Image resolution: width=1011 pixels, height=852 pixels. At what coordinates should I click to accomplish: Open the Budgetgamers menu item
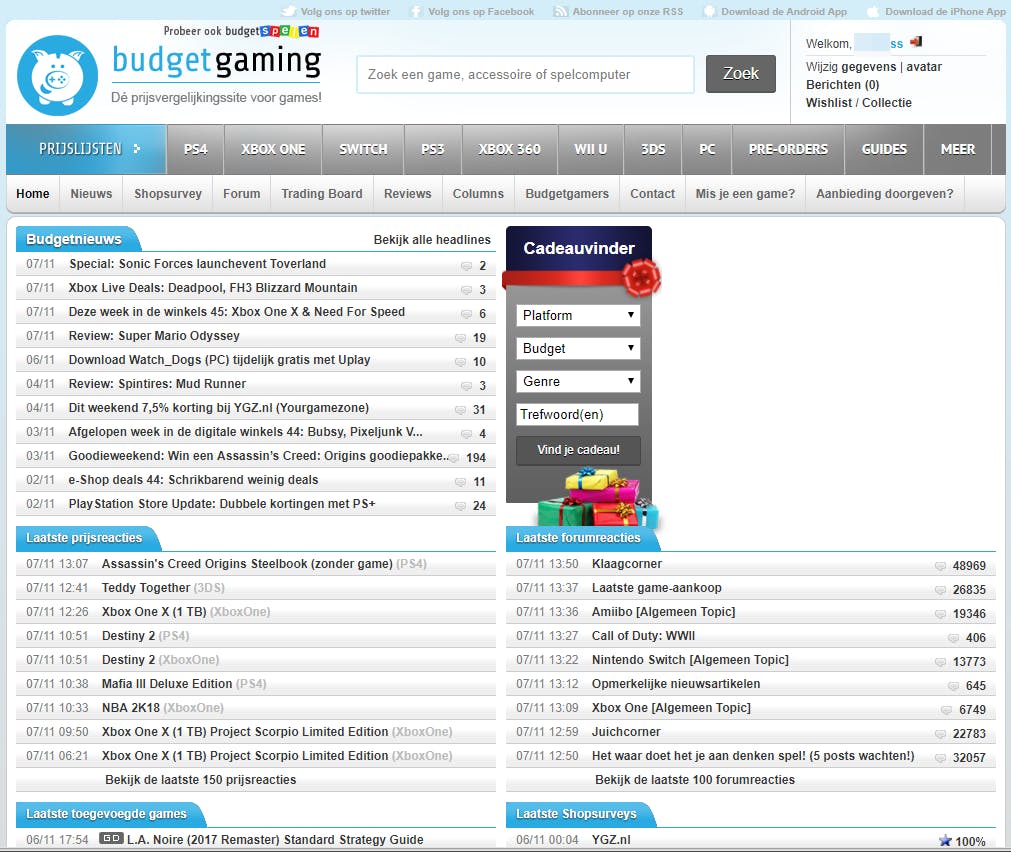pos(567,193)
